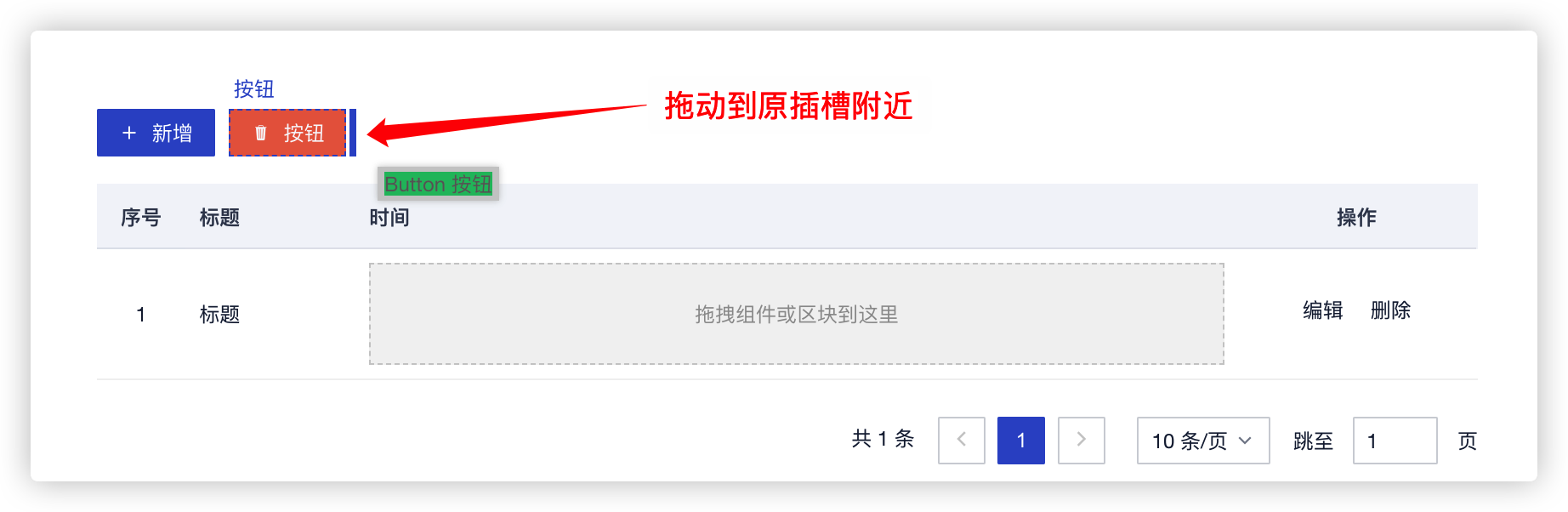Click the red 按钮 button

point(287,133)
